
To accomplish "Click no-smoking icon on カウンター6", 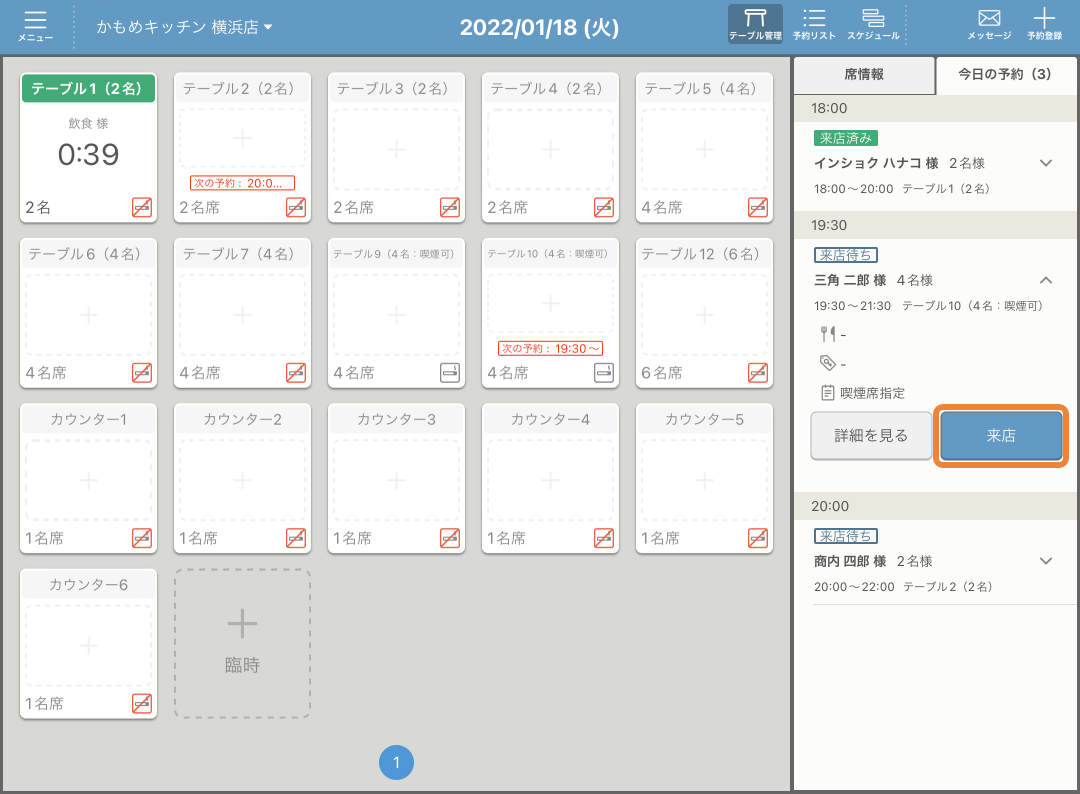I will 142,703.
